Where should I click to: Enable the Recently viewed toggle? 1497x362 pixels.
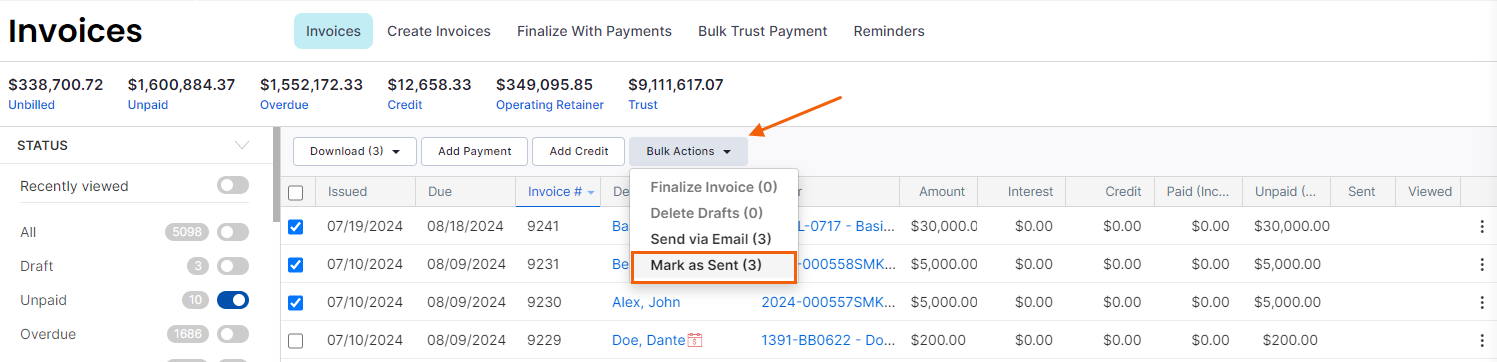(233, 186)
